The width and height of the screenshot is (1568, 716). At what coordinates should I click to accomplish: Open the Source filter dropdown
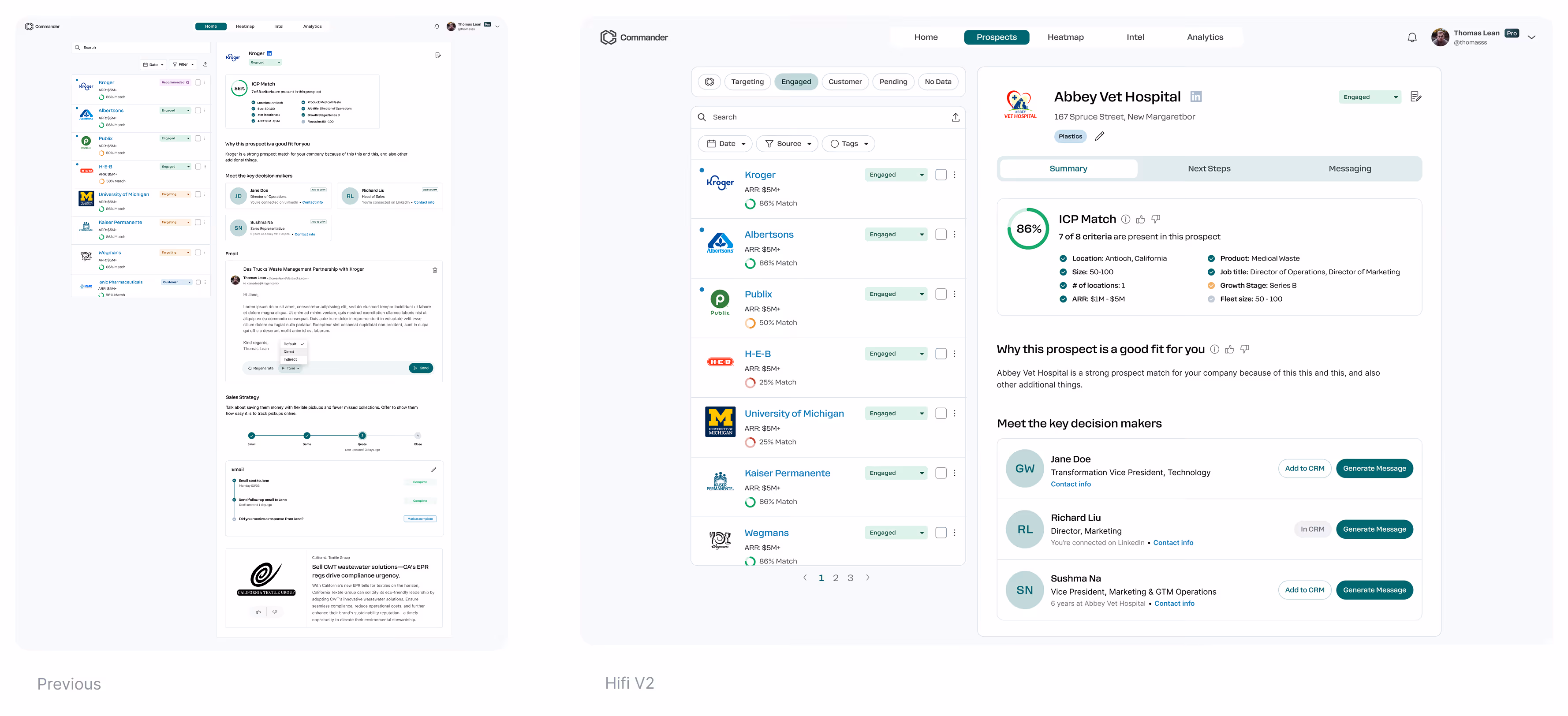tap(787, 144)
